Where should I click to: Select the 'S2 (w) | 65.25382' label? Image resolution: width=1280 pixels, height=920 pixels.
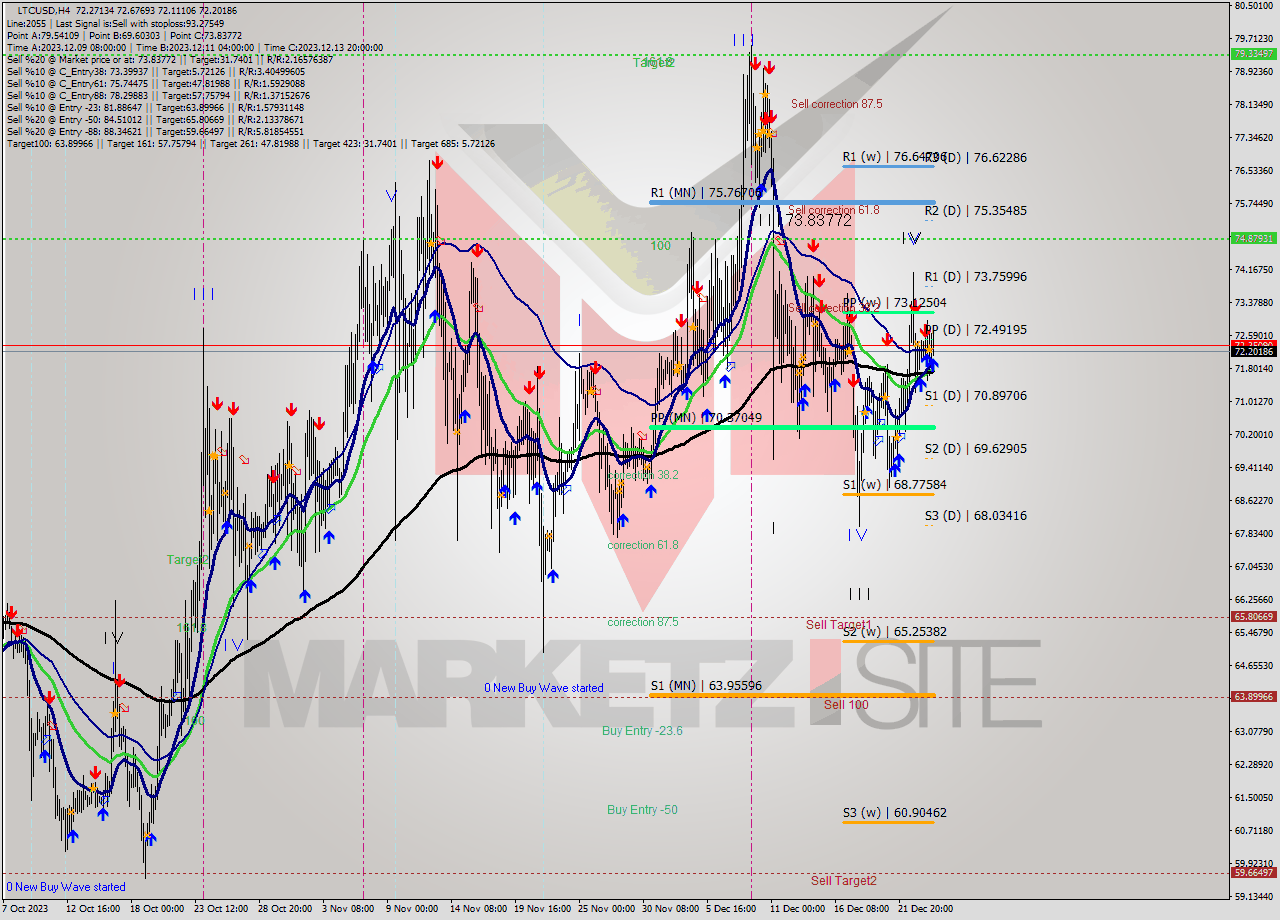(894, 632)
